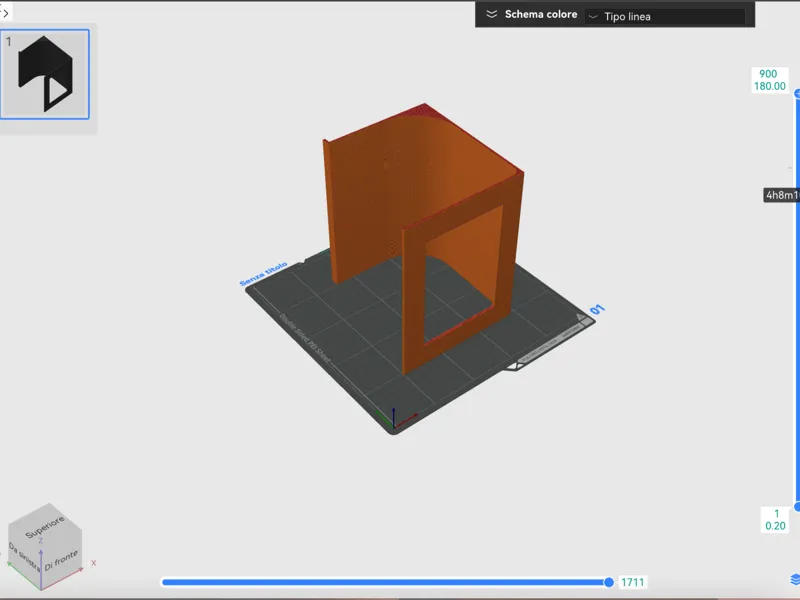Click the Da sinistra face of view cube
Image resolution: width=800 pixels, height=600 pixels.
click(24, 558)
